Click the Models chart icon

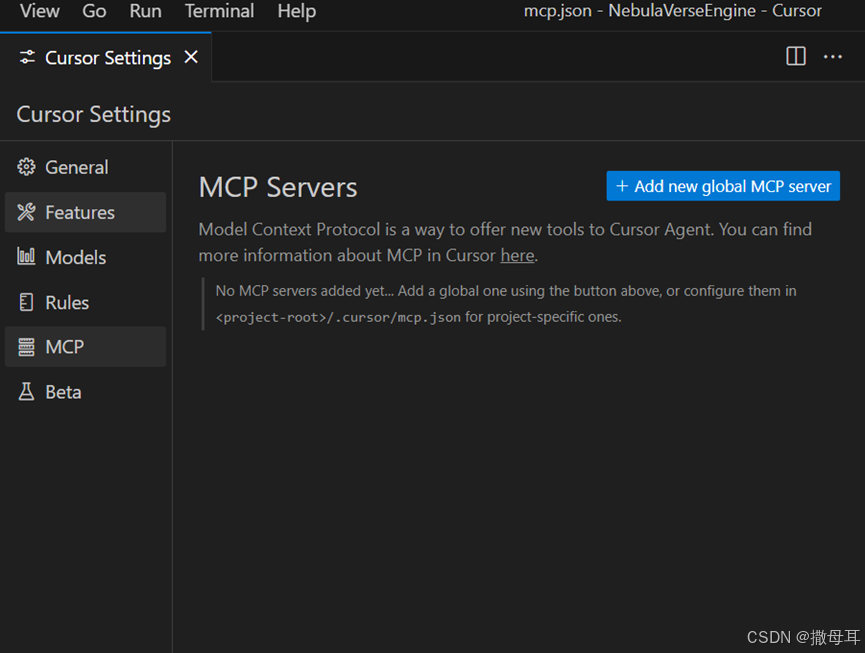point(26,256)
